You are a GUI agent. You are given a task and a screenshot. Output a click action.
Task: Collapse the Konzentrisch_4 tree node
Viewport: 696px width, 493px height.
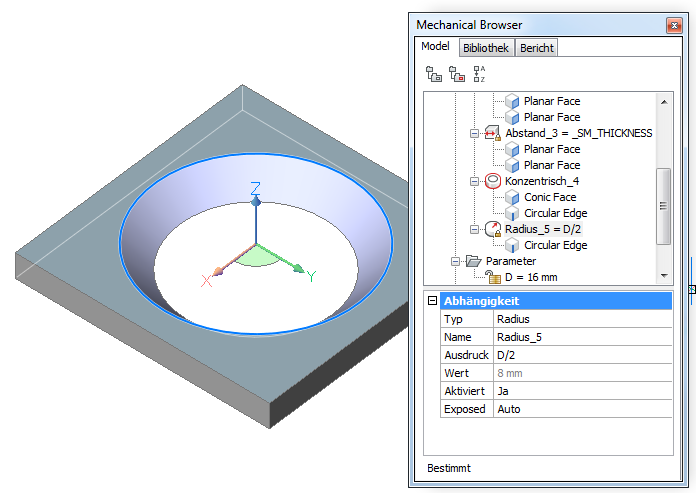coord(475,181)
